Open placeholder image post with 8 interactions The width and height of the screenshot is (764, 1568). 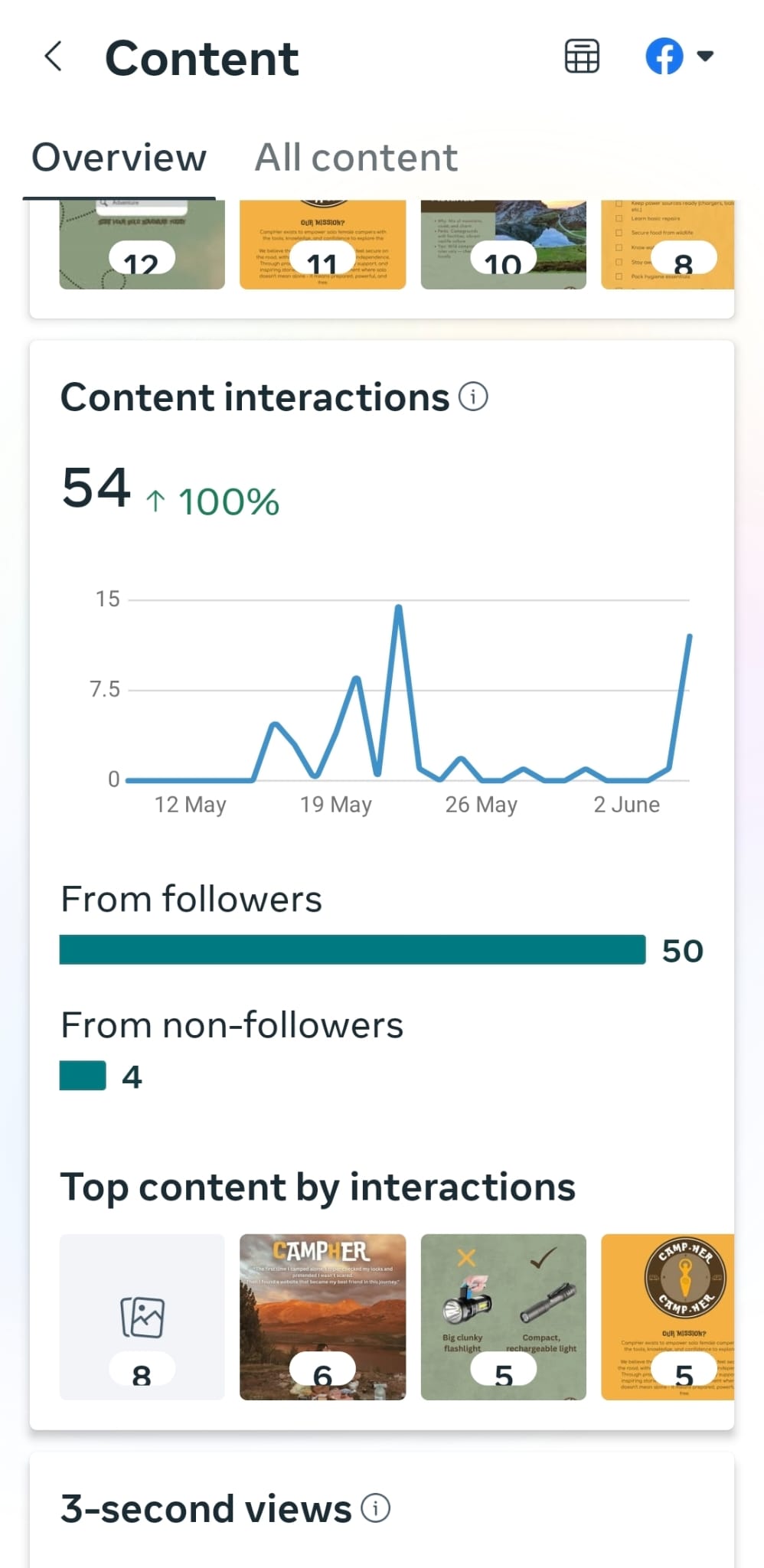point(142,1317)
